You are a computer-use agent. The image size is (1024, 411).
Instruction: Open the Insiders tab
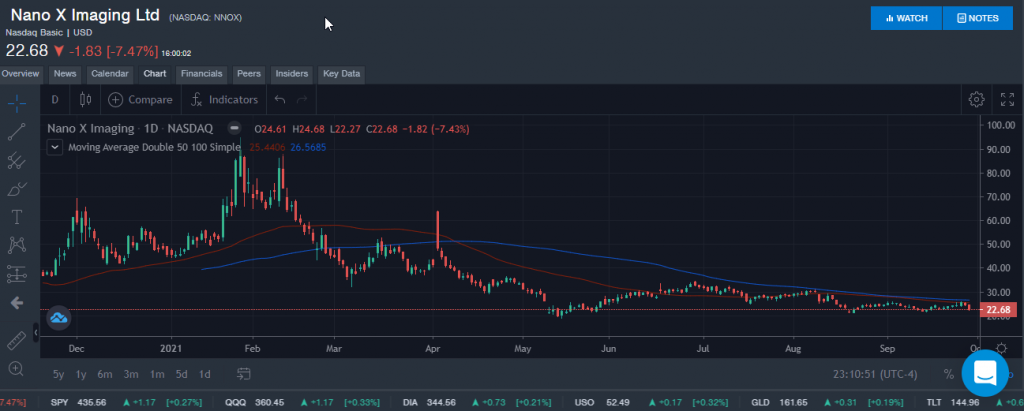pos(292,74)
